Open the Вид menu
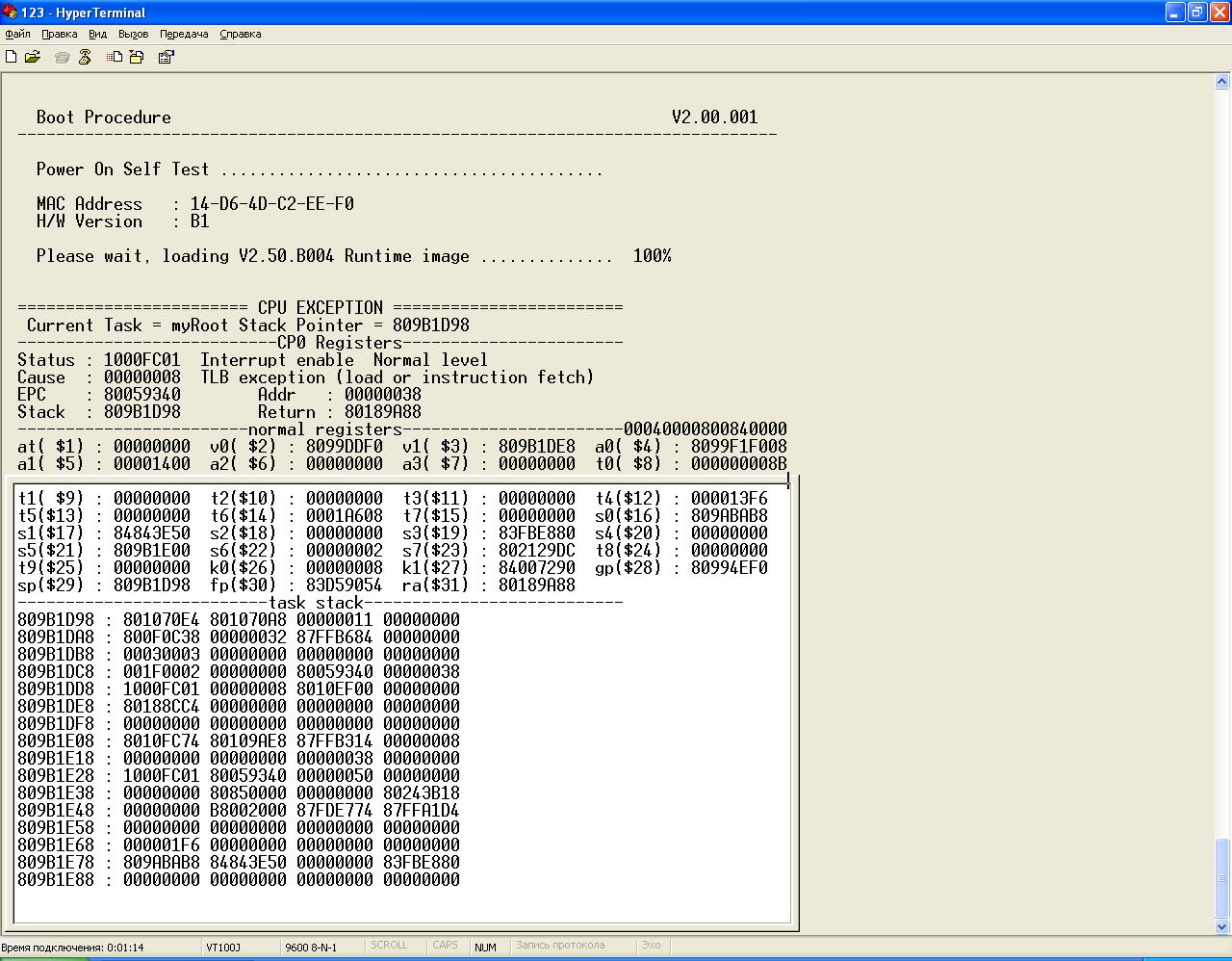Image resolution: width=1232 pixels, height=961 pixels. click(97, 34)
